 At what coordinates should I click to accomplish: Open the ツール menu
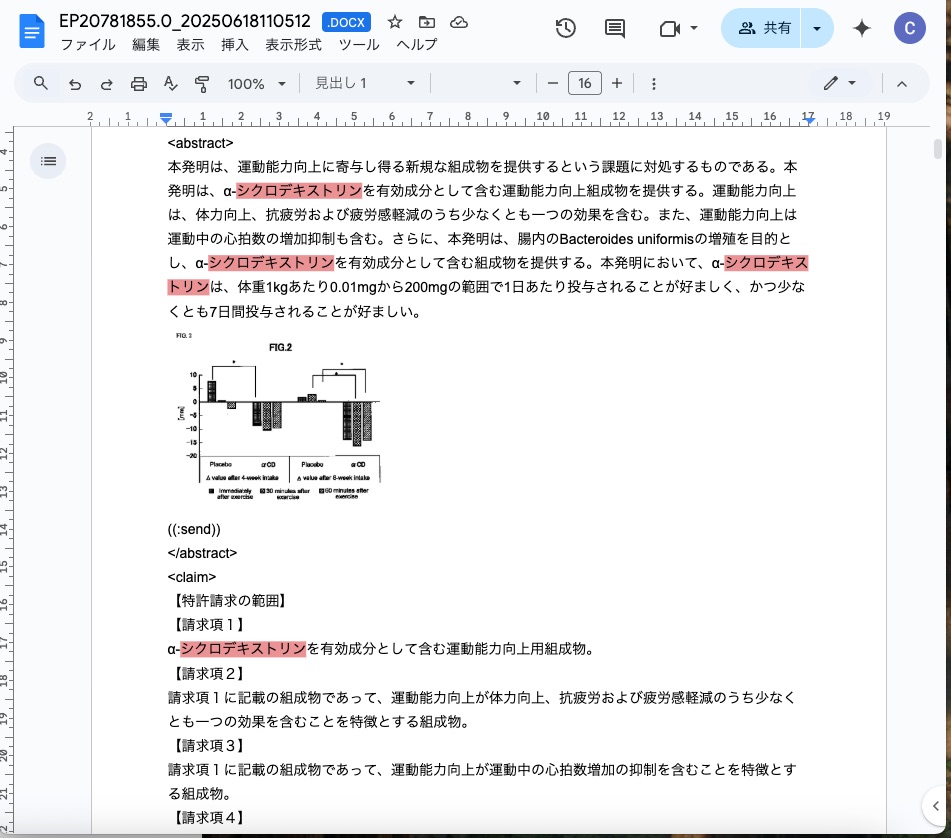359,45
